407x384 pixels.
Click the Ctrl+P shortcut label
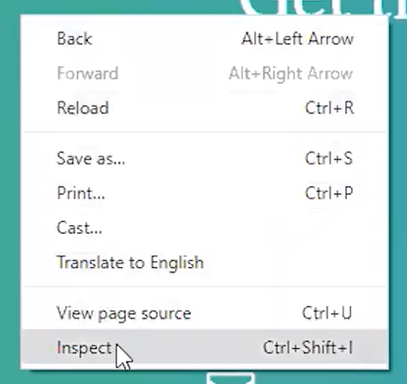329,193
